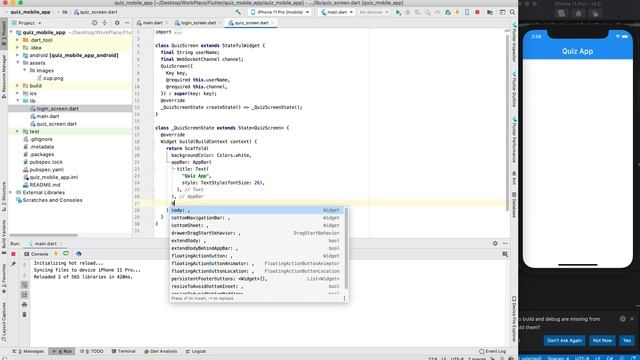Click the locate-file target icon in Project panel
This screenshot has width=640, height=360.
click(95, 23)
